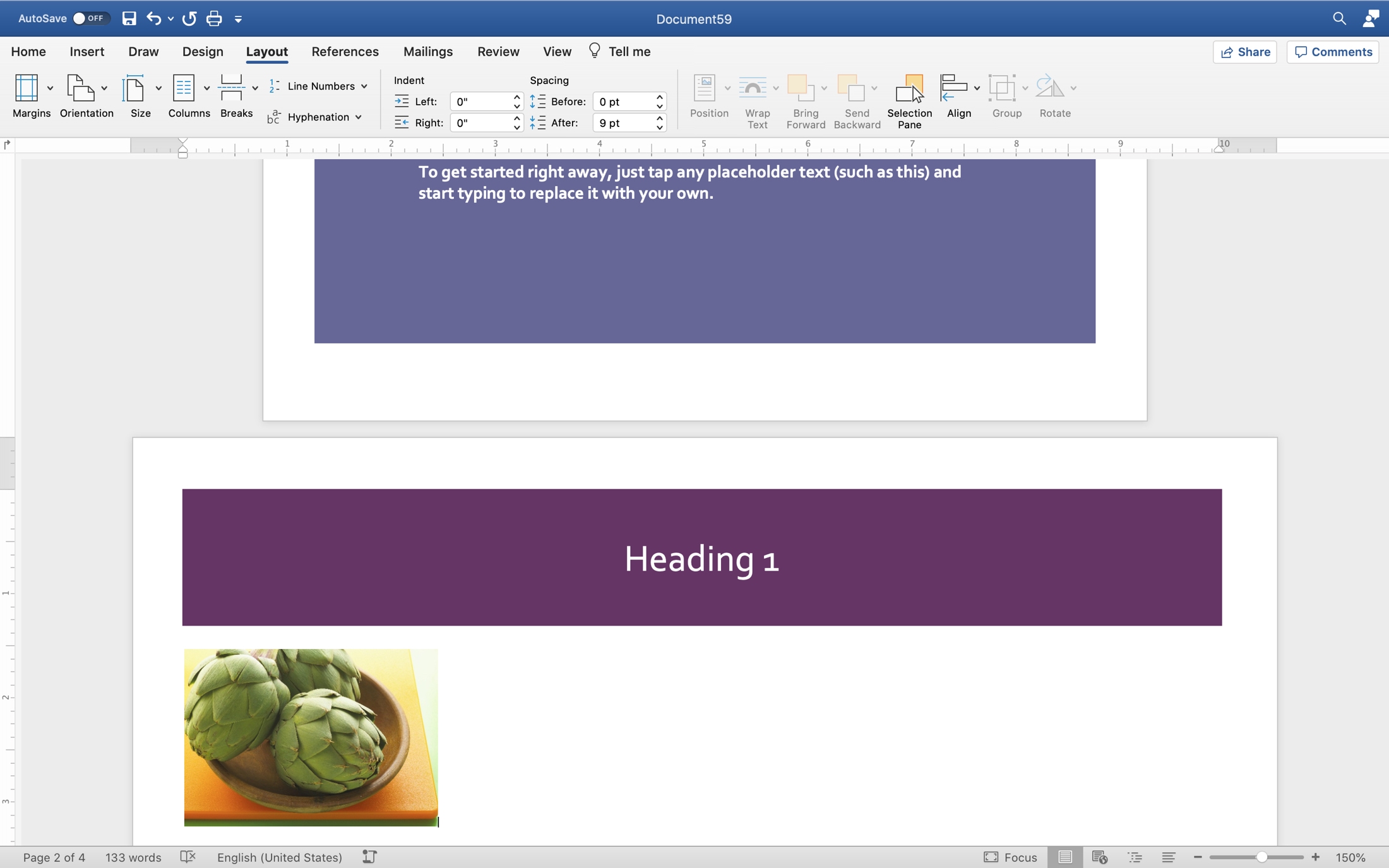Click the Tell me search button

pos(620,51)
